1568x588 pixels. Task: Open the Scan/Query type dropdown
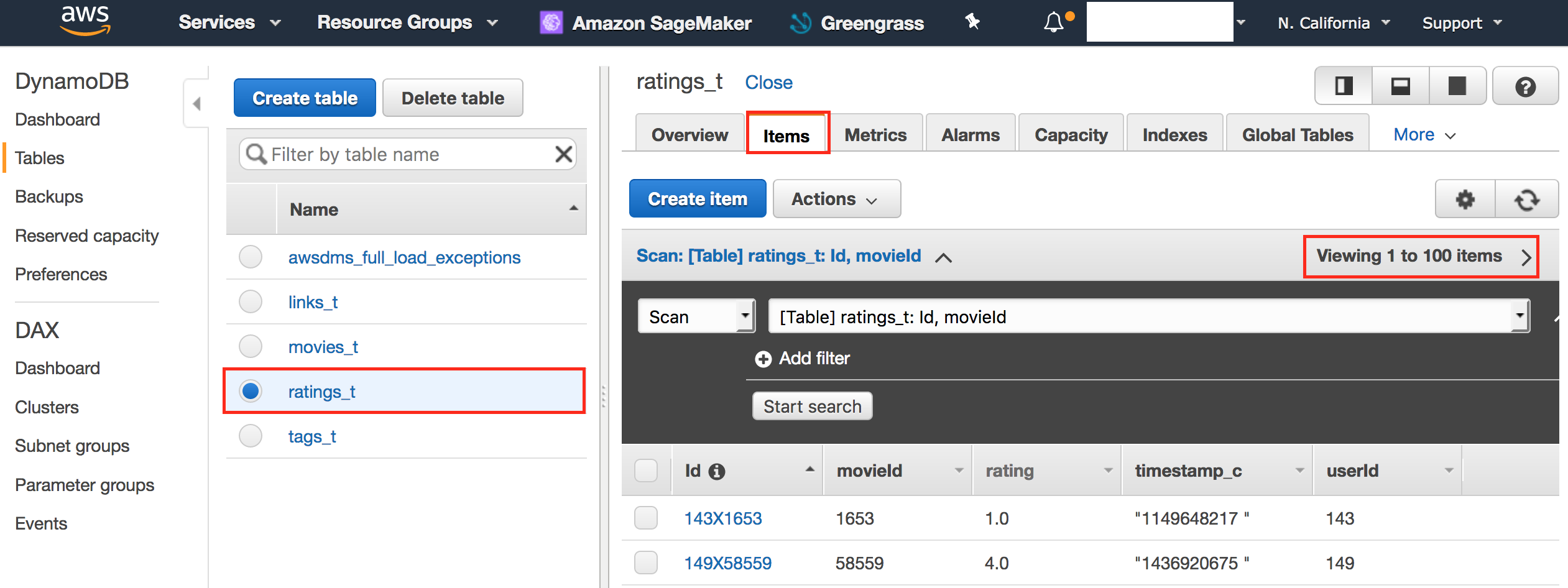tap(696, 316)
